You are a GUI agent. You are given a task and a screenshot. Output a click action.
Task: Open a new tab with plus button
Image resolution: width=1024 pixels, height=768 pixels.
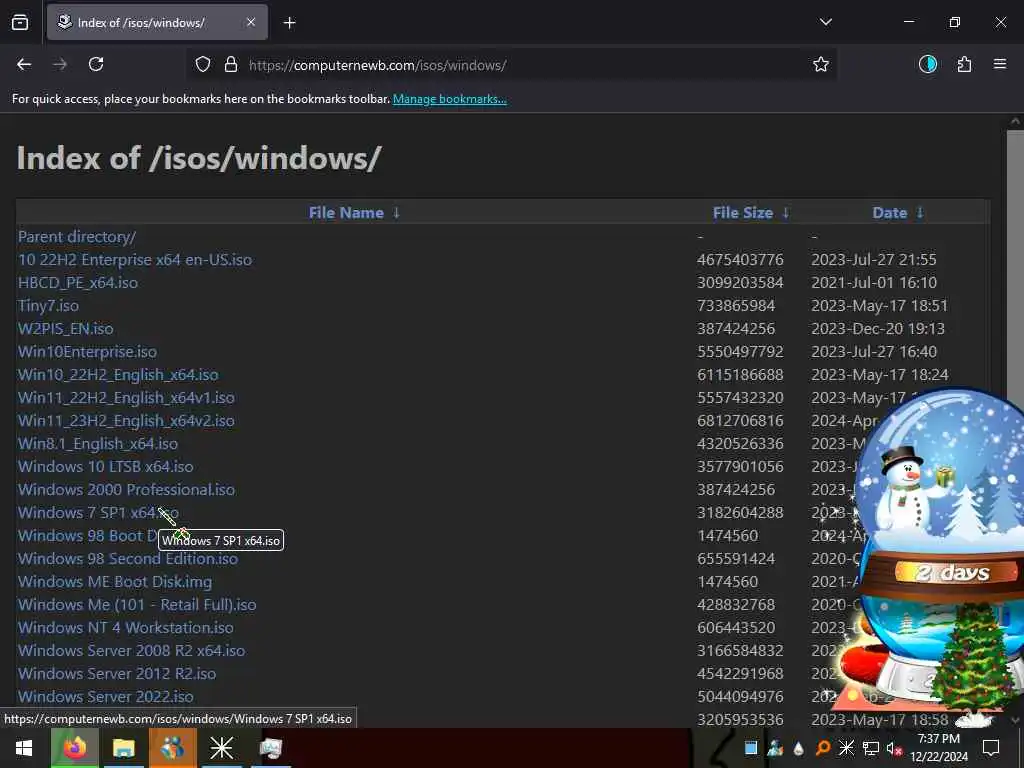pyautogui.click(x=289, y=23)
